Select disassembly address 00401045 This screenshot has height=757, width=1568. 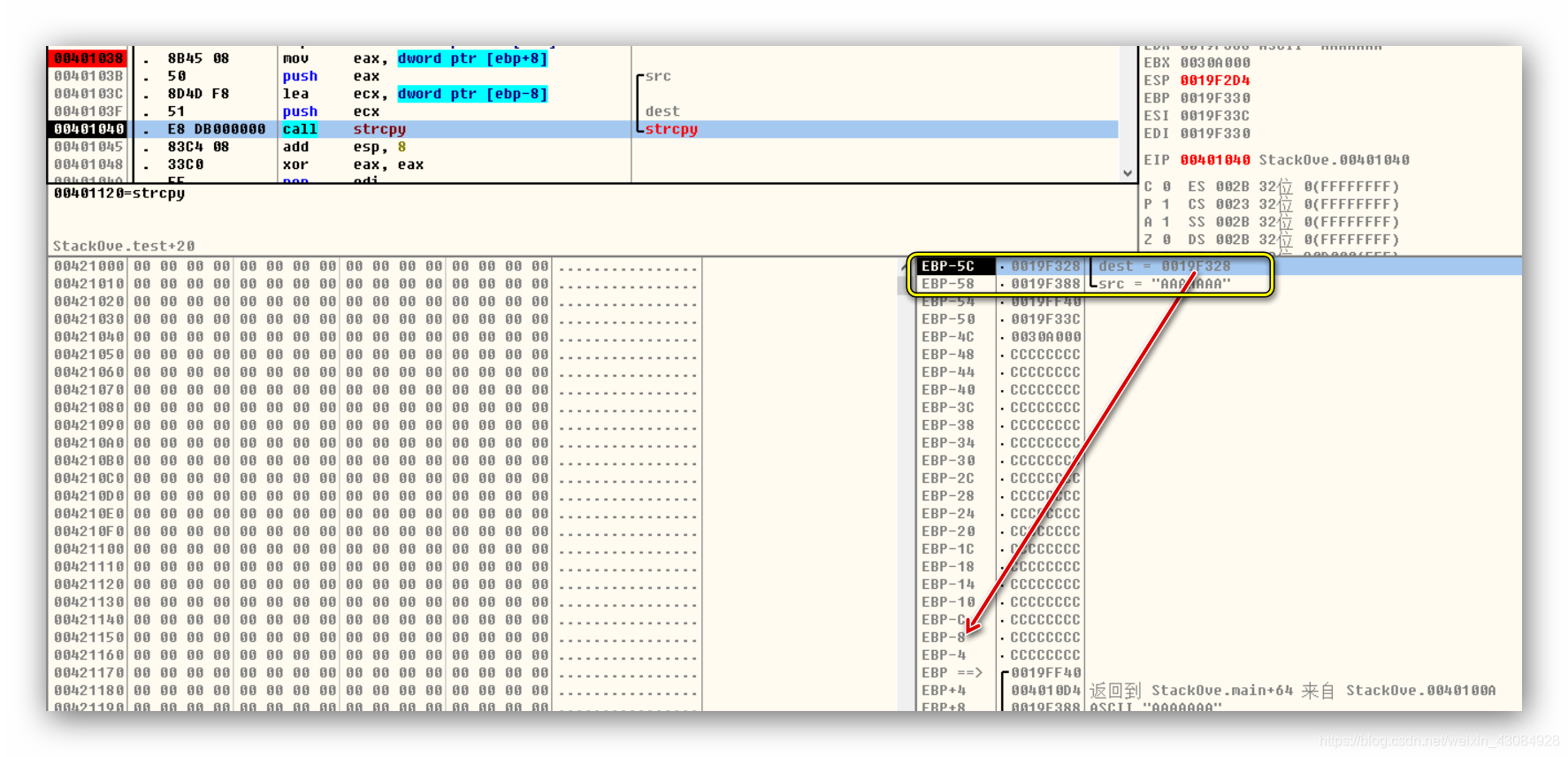[x=88, y=147]
